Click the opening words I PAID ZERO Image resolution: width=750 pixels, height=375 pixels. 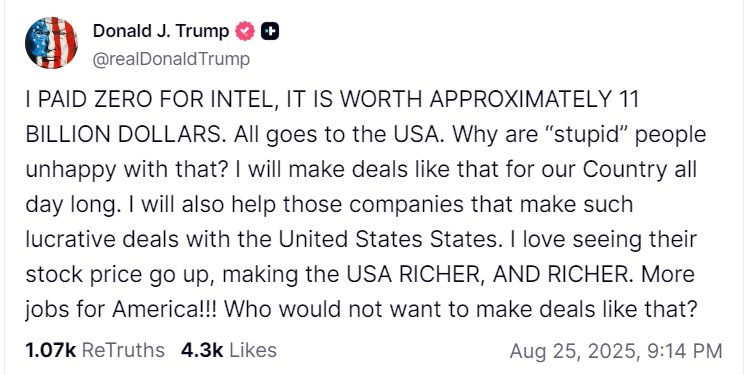[88, 100]
